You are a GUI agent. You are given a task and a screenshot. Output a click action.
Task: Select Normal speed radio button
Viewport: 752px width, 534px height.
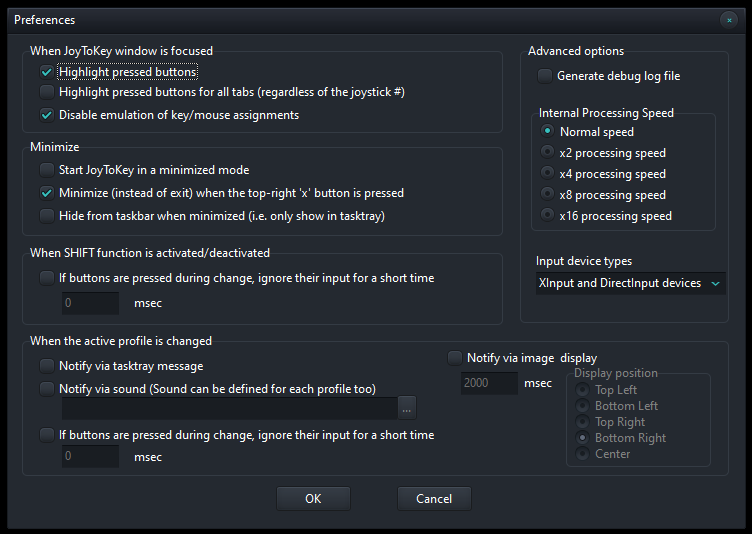click(x=547, y=131)
